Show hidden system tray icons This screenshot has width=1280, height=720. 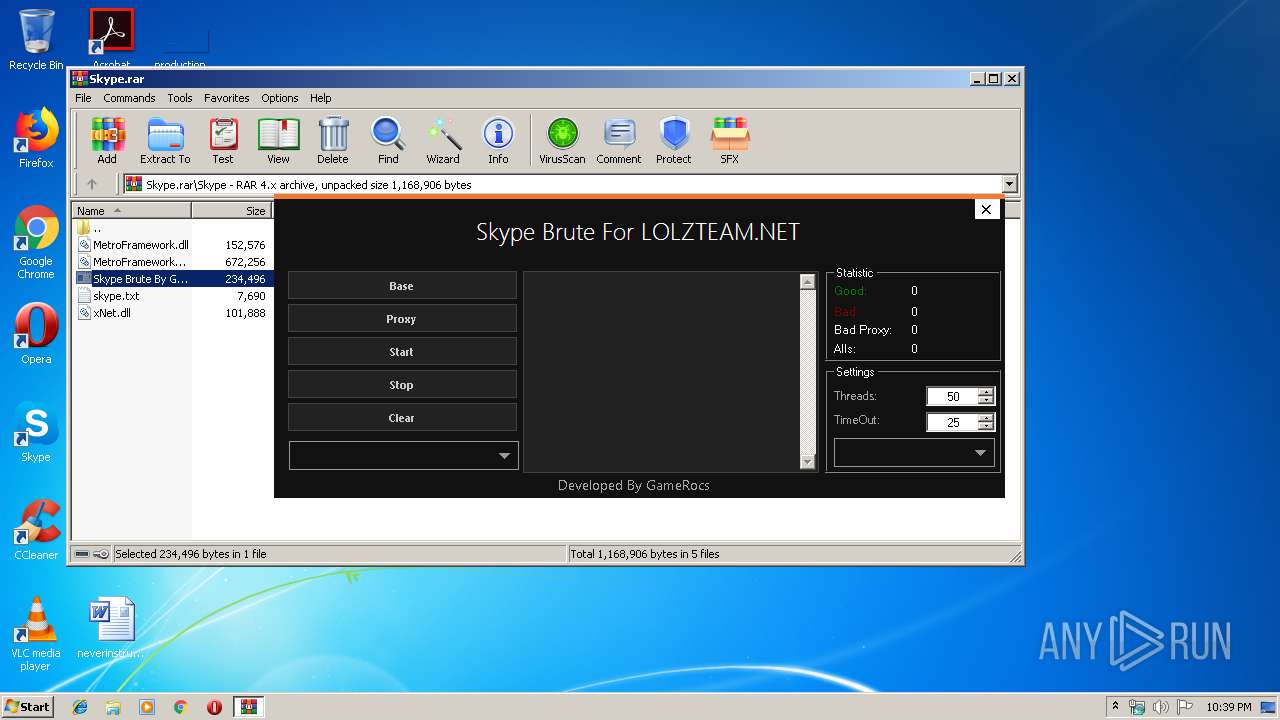1115,707
